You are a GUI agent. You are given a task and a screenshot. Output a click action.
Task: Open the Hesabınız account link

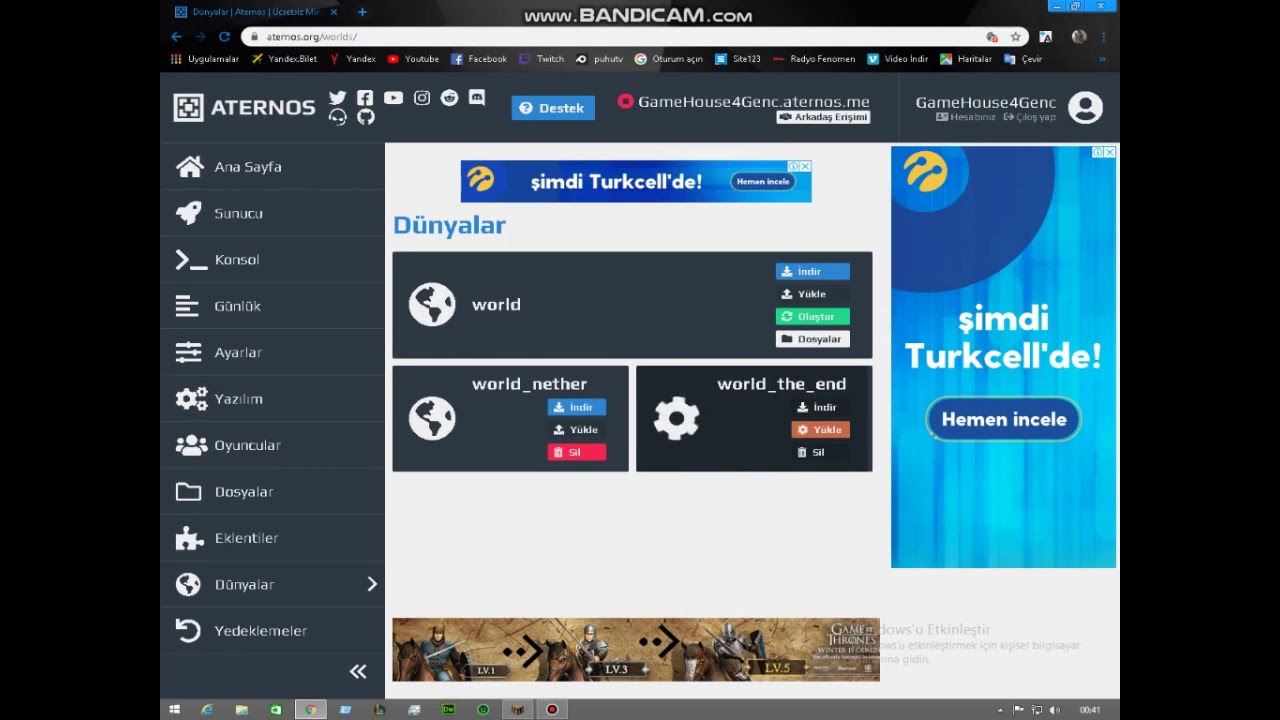tap(966, 117)
